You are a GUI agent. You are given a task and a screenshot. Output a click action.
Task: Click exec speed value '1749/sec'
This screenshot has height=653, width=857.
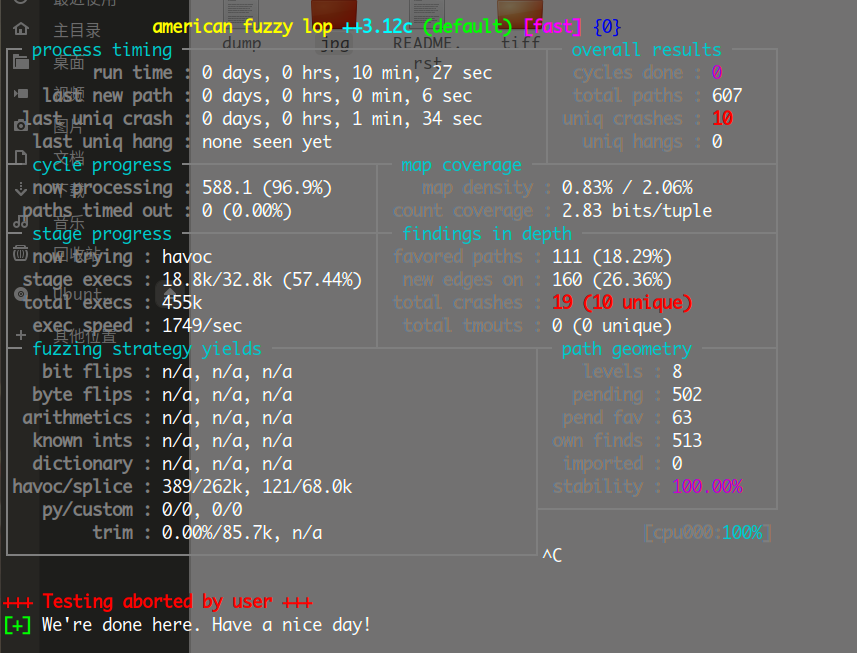coord(202,326)
